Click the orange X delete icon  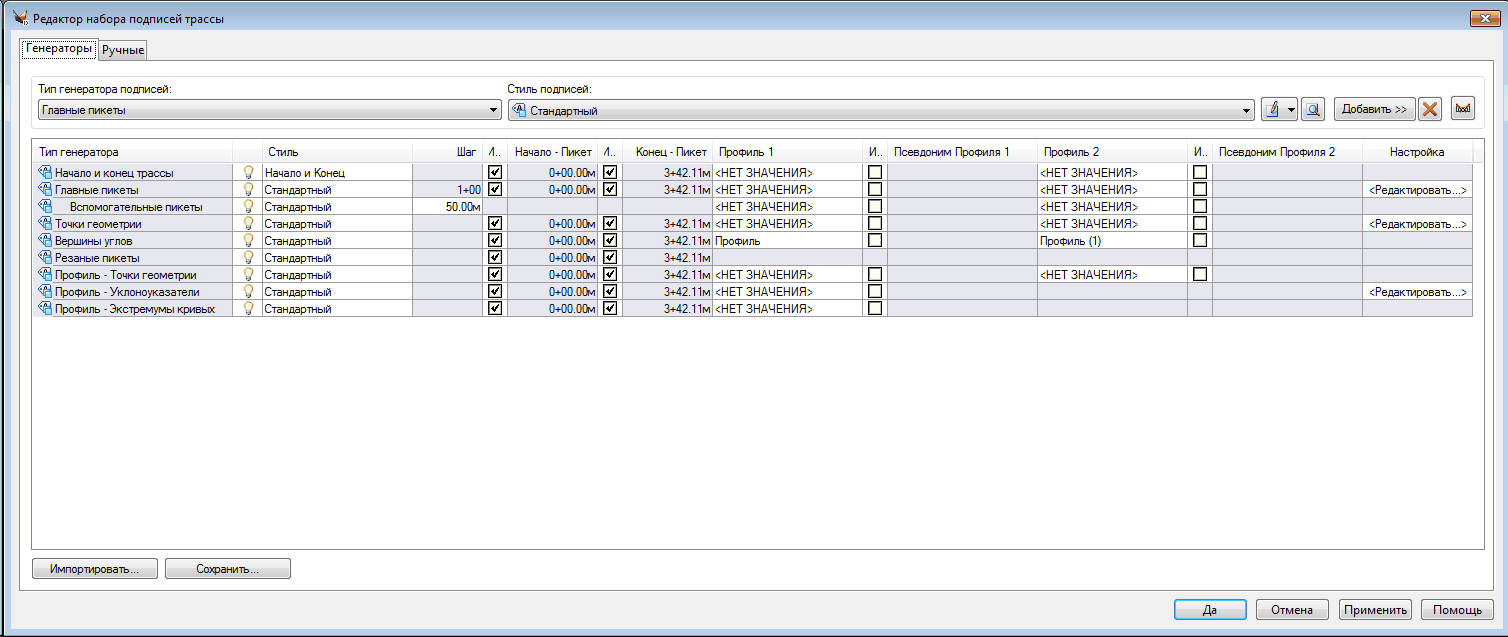(1430, 110)
